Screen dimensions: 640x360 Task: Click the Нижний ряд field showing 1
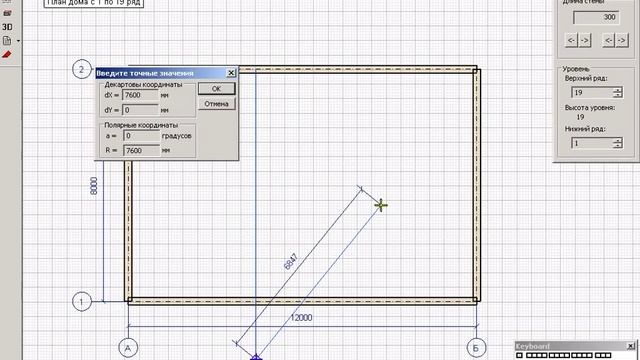pos(592,143)
